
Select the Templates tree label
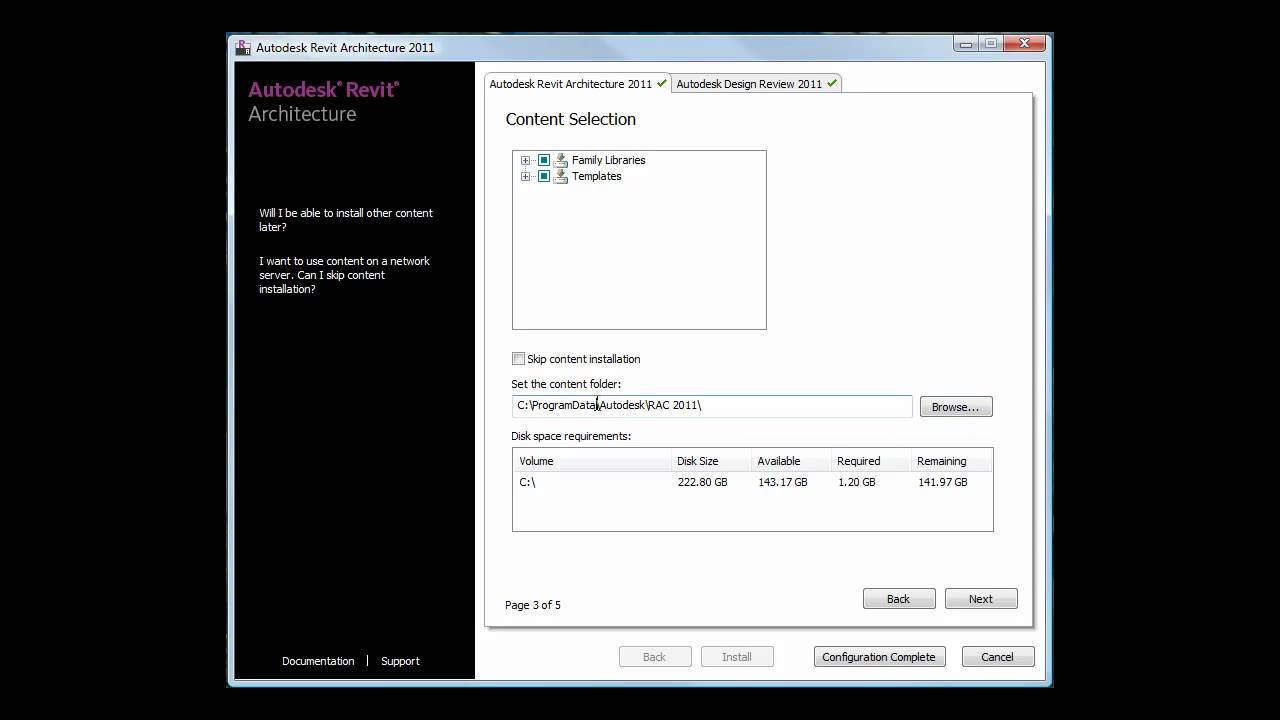[x=596, y=176]
